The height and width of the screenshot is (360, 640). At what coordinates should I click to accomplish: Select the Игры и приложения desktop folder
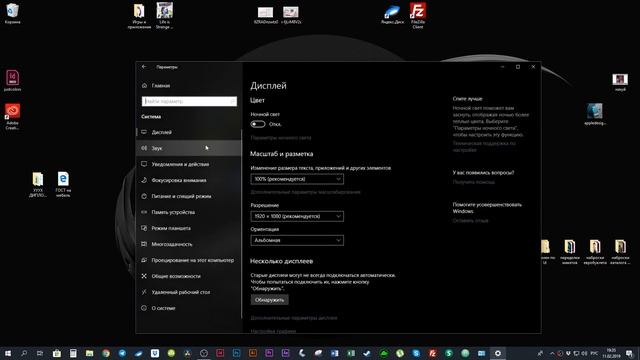tap(139, 16)
